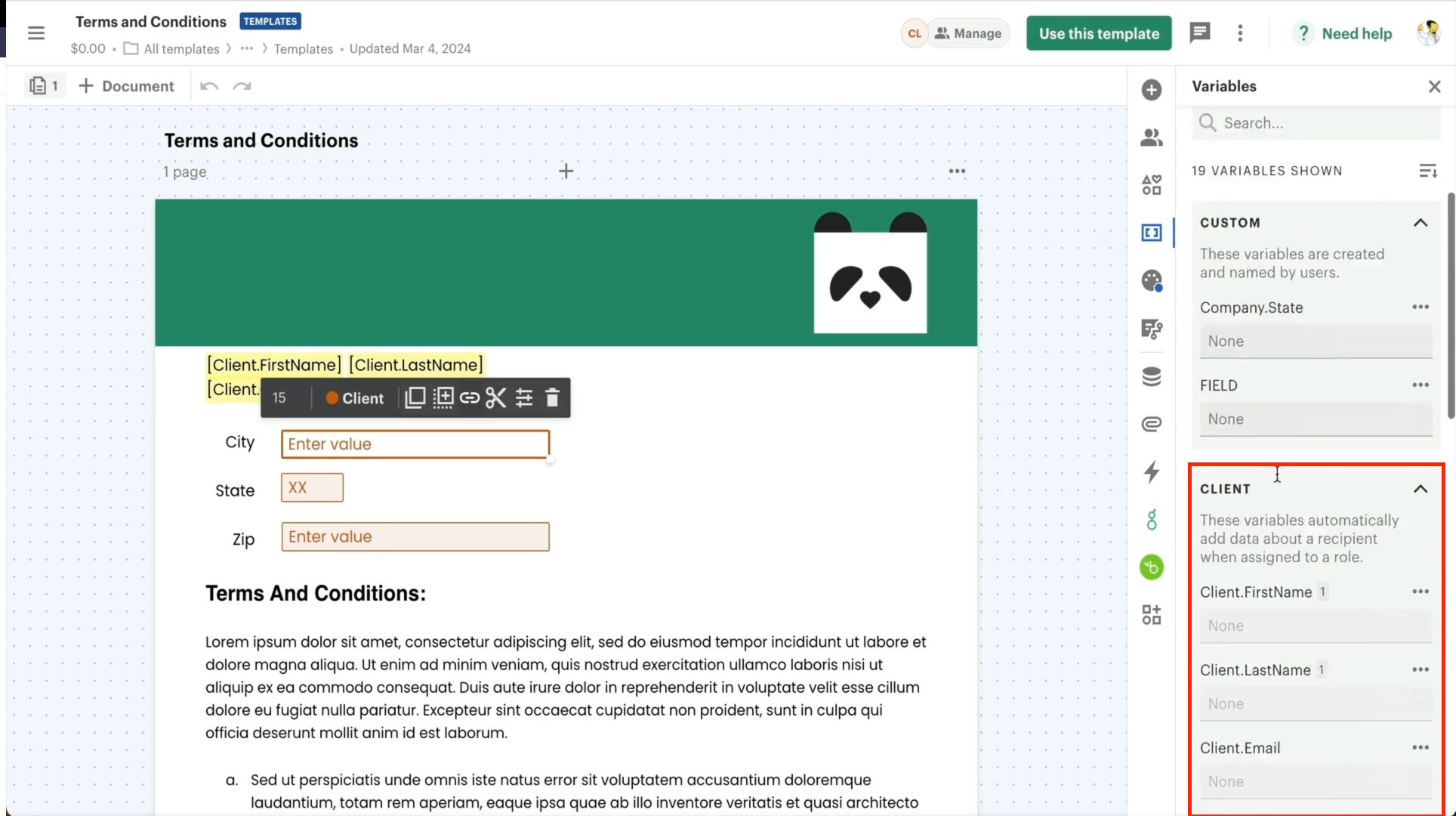Open the Automations lightning panel
This screenshot has width=1456, height=816.
point(1152,471)
